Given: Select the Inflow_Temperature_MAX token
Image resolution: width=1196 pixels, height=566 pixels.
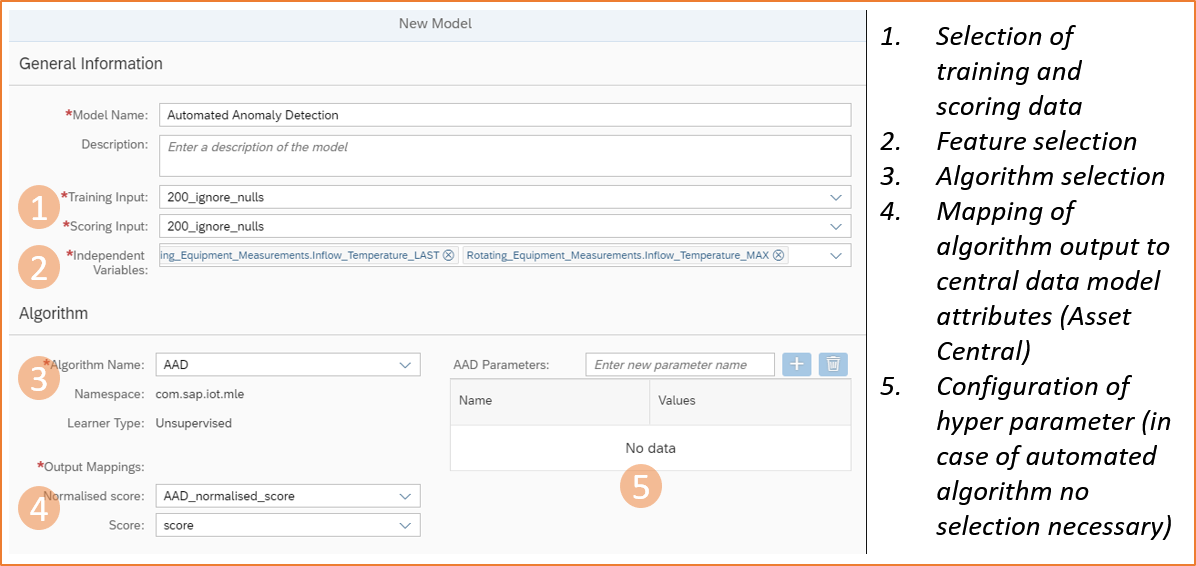Looking at the screenshot, I should coord(617,256).
